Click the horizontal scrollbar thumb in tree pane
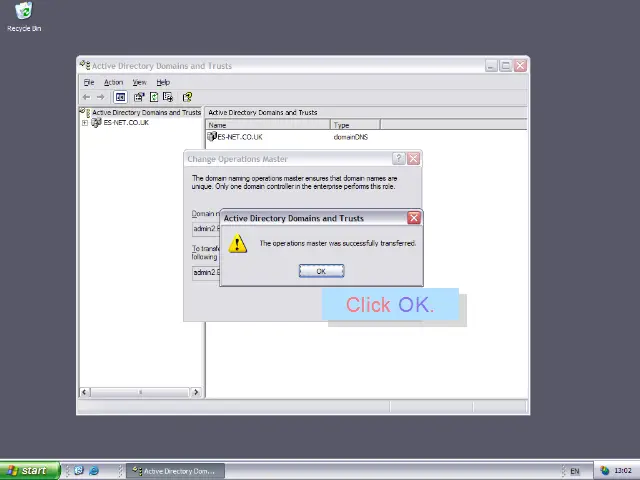 pyautogui.click(x=140, y=392)
